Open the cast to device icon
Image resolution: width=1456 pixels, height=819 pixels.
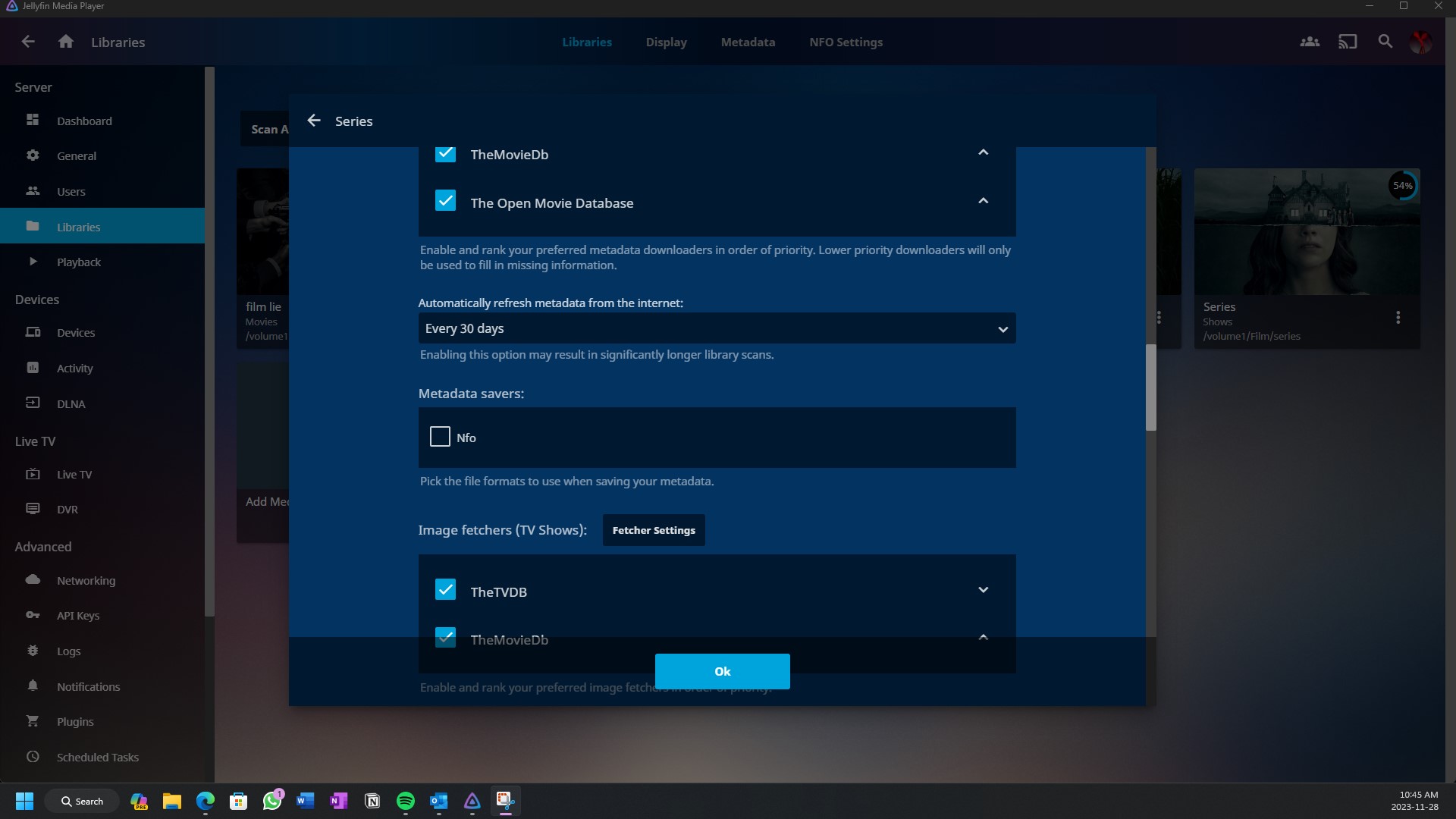click(1348, 42)
